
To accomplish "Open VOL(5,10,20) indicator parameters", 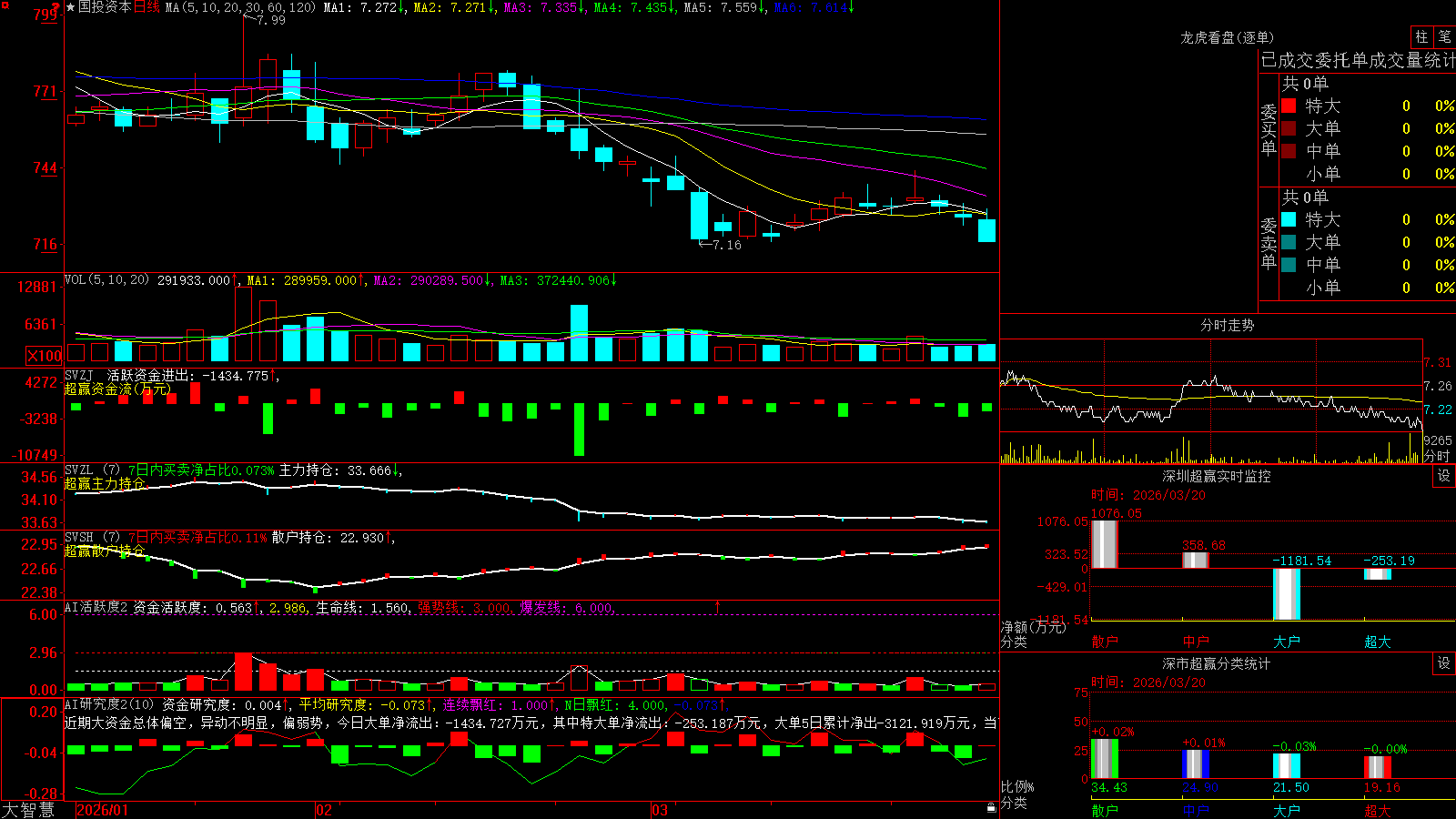I will [x=106, y=280].
